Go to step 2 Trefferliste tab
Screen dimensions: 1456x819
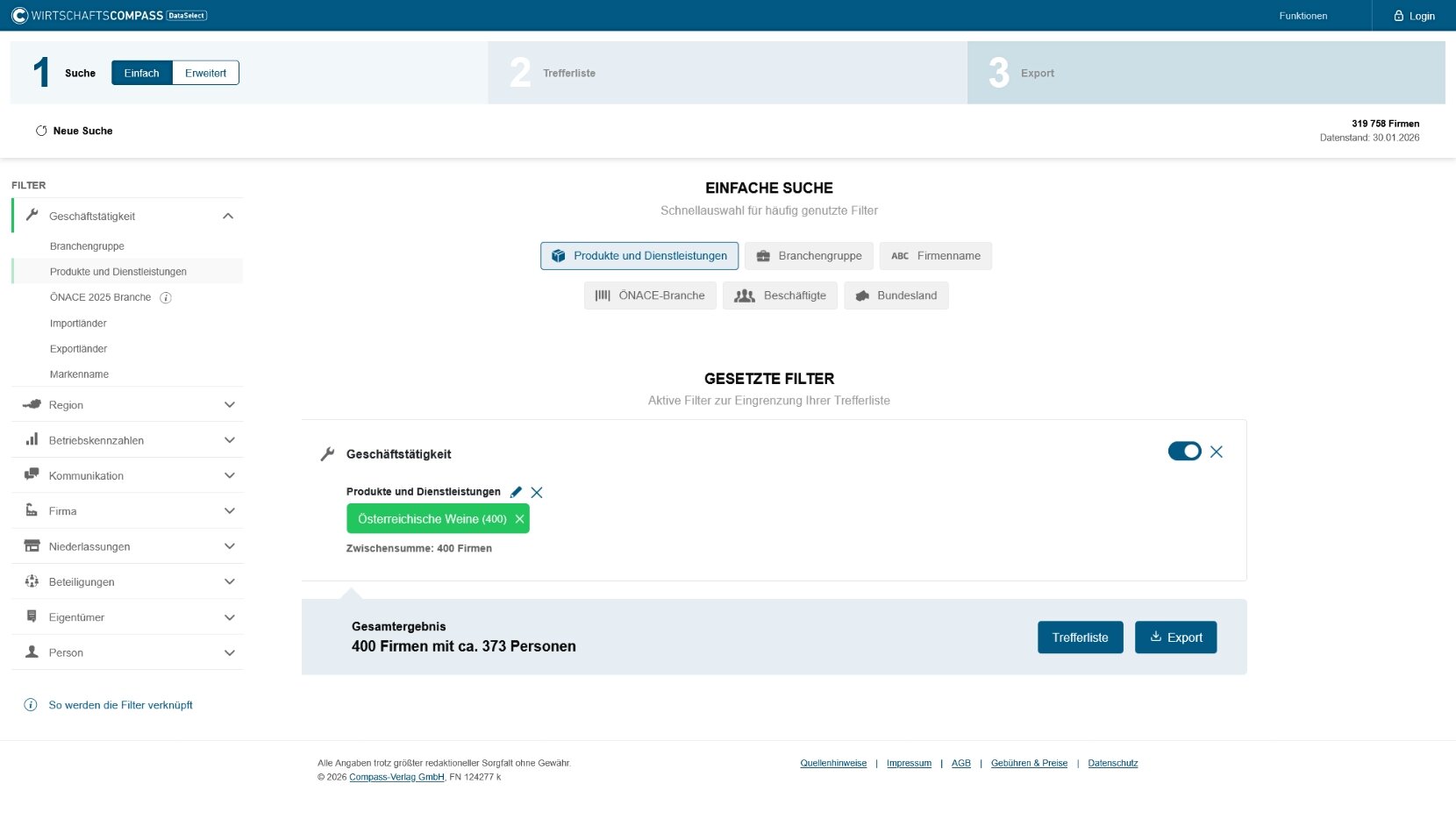click(568, 73)
